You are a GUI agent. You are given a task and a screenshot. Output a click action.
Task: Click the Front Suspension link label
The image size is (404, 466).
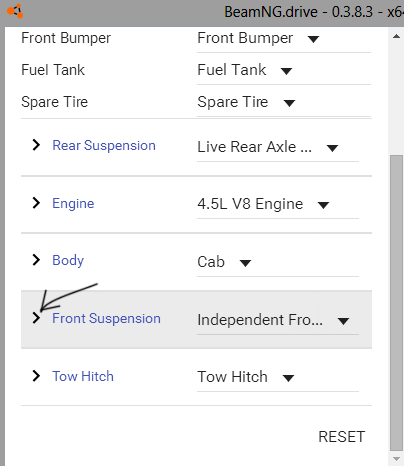106,318
